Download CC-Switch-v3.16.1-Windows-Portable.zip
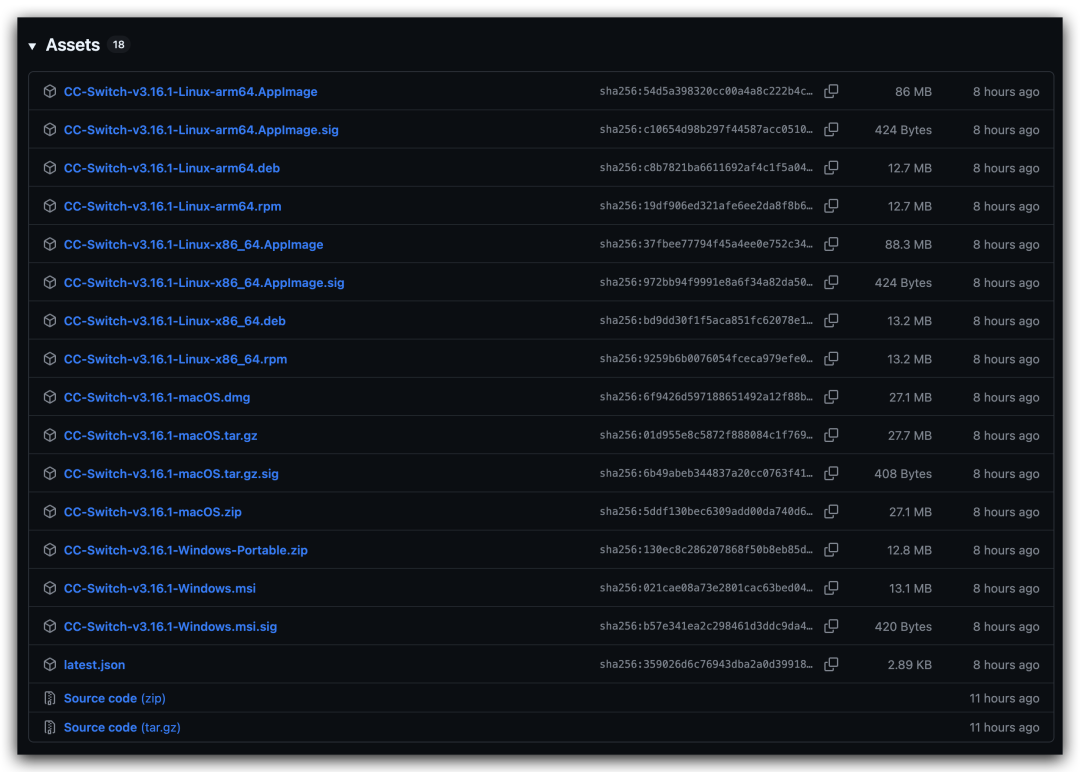The width and height of the screenshot is (1080, 772). 186,550
